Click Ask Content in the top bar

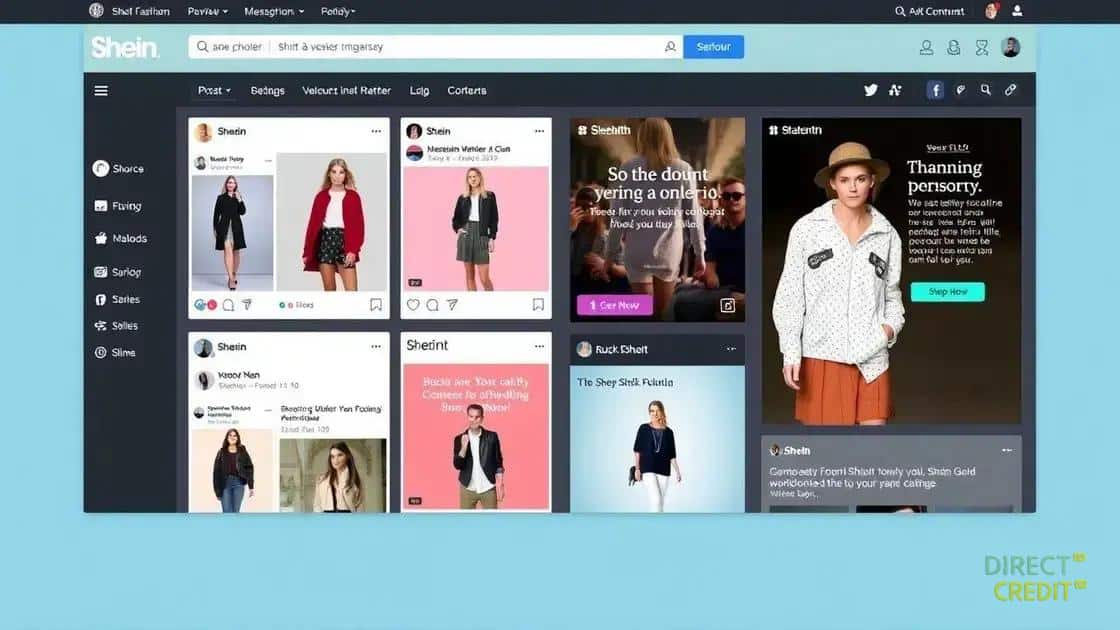pyautogui.click(x=930, y=11)
